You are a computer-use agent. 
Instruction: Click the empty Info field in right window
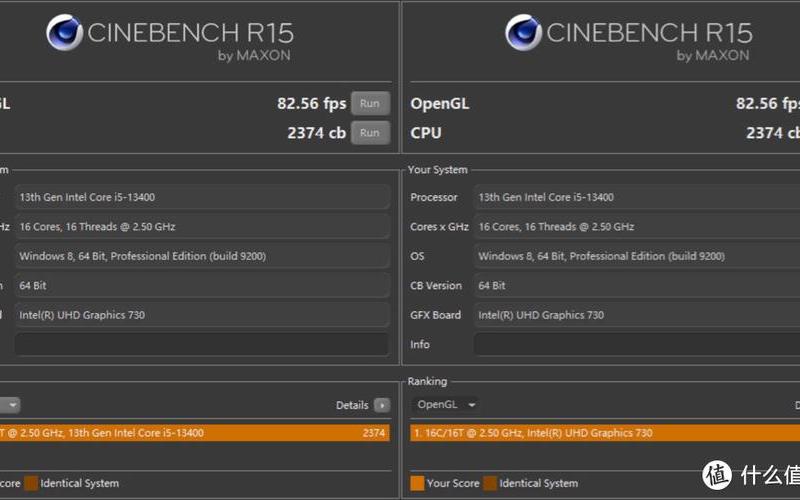[637, 344]
